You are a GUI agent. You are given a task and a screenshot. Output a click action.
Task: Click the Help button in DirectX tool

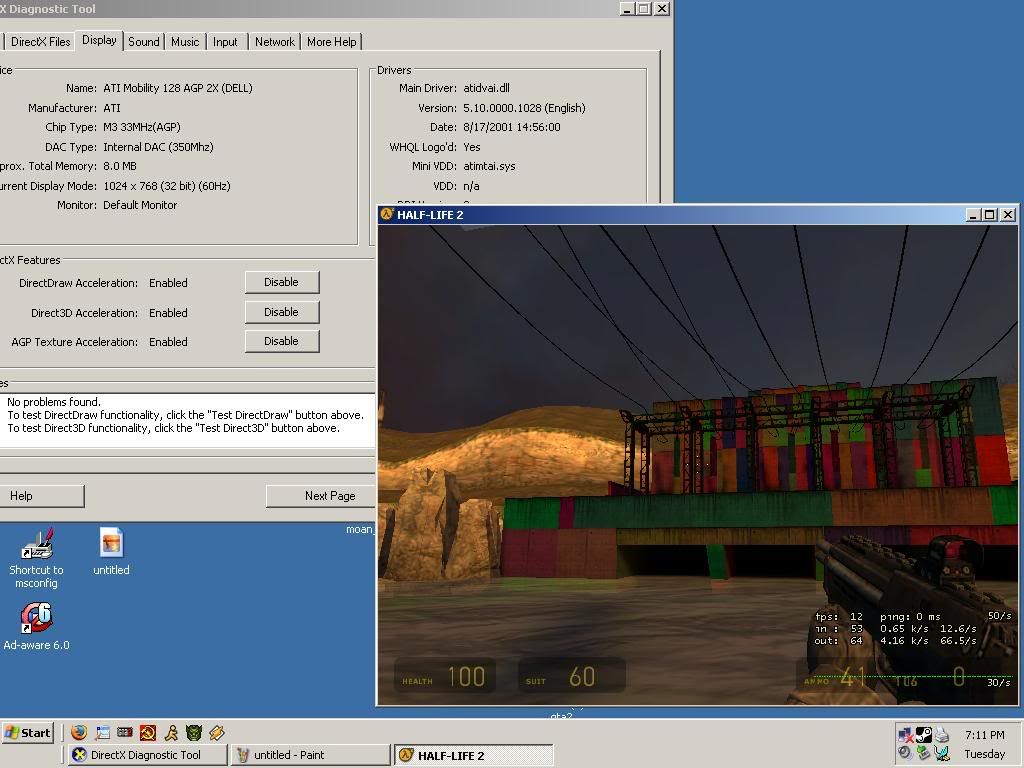40,496
